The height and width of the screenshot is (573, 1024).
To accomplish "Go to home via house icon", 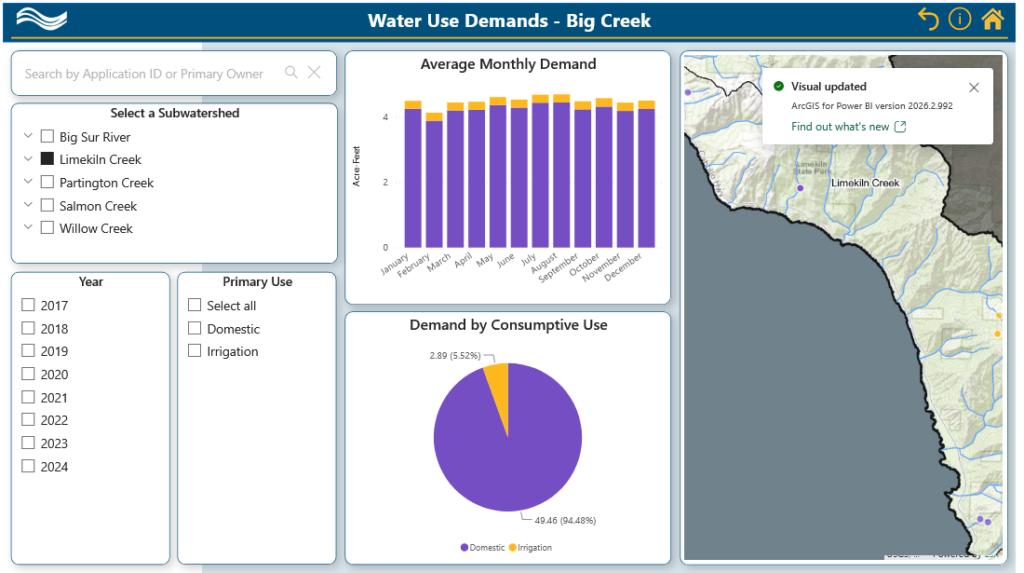I will click(x=992, y=20).
